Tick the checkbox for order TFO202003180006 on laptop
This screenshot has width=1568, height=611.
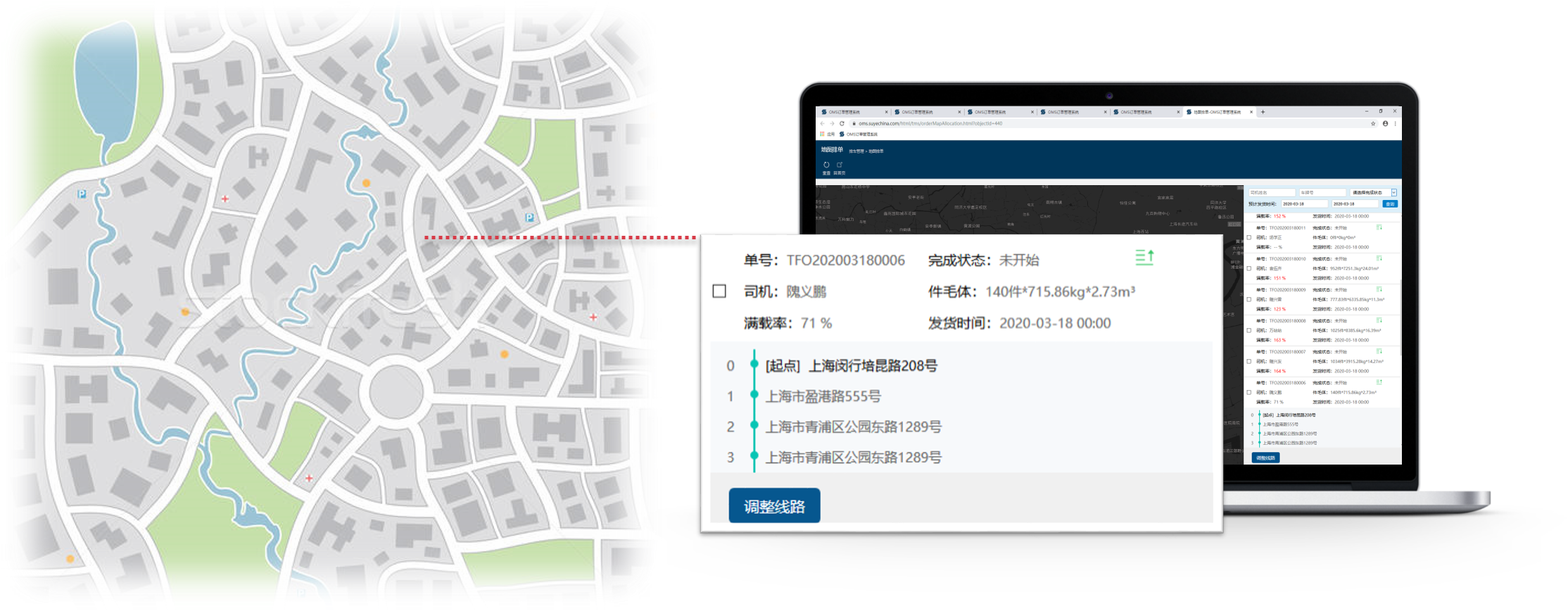pyautogui.click(x=1249, y=392)
